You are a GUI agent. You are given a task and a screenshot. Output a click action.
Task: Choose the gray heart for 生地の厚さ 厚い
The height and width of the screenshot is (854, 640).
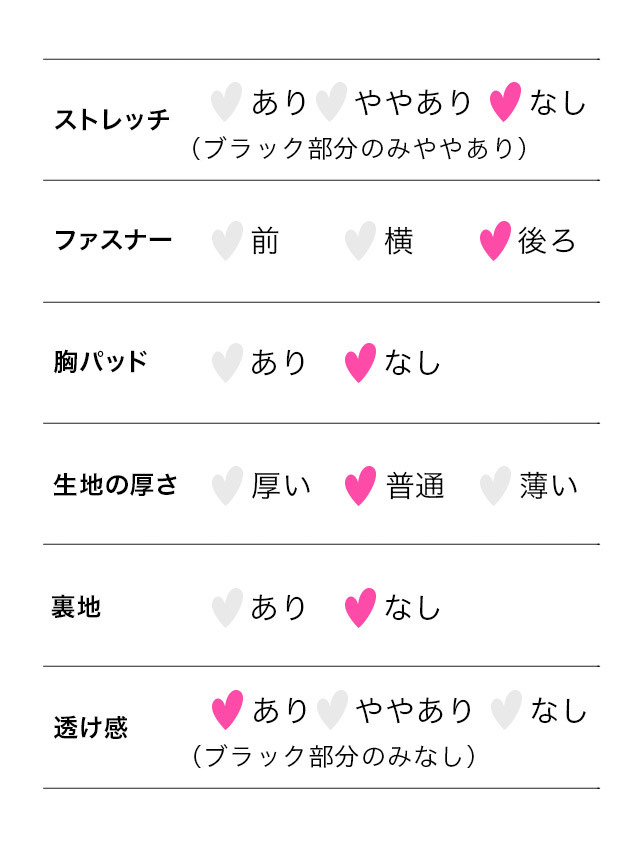pos(227,486)
